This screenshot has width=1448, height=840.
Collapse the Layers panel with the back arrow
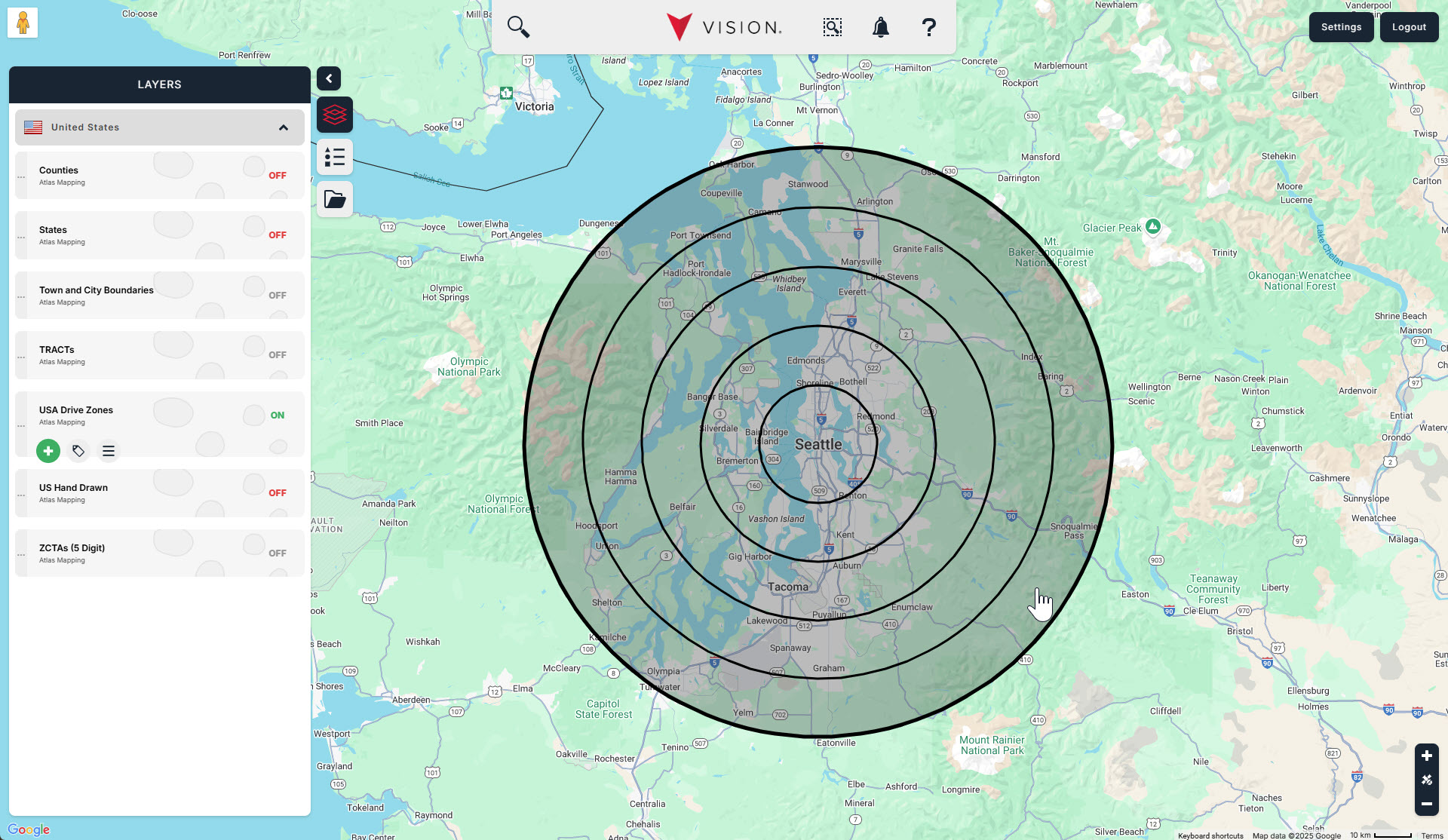[329, 78]
